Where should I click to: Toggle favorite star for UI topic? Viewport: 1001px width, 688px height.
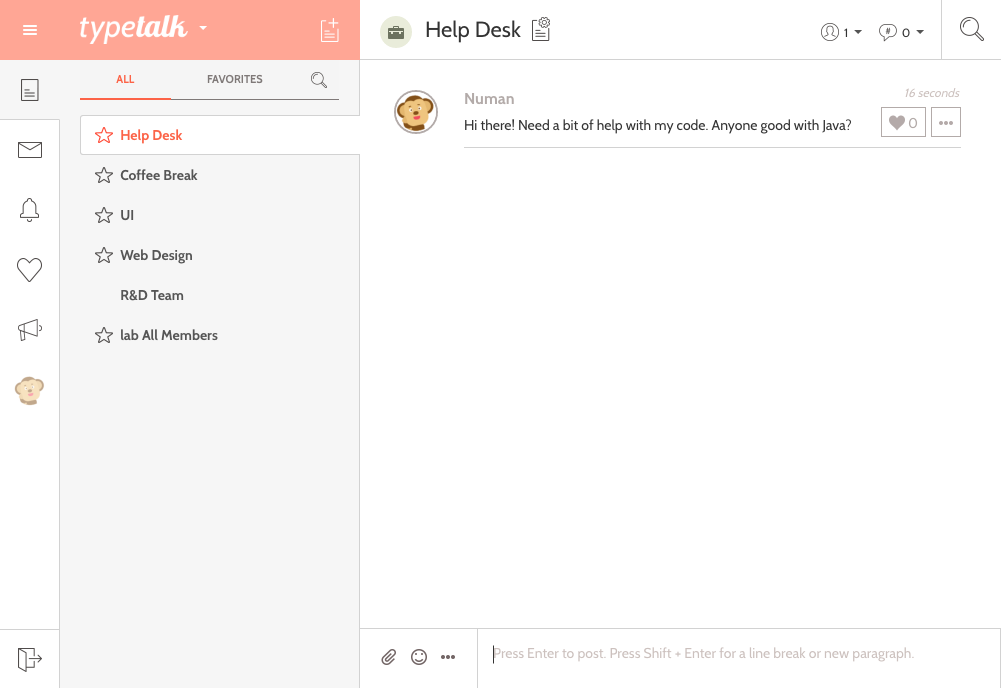point(103,215)
